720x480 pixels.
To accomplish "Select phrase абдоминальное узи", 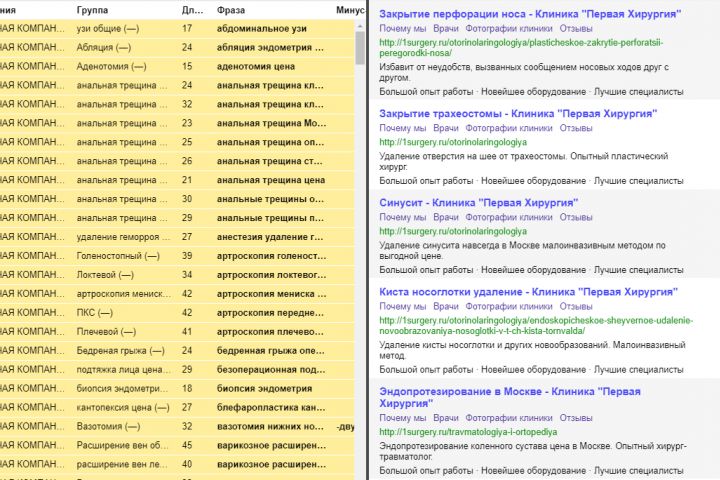I will [262, 28].
